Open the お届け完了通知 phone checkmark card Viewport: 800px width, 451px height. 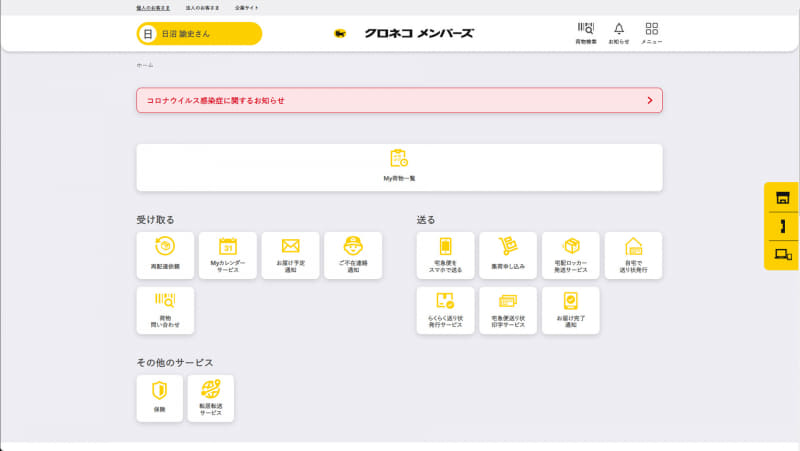[570, 310]
